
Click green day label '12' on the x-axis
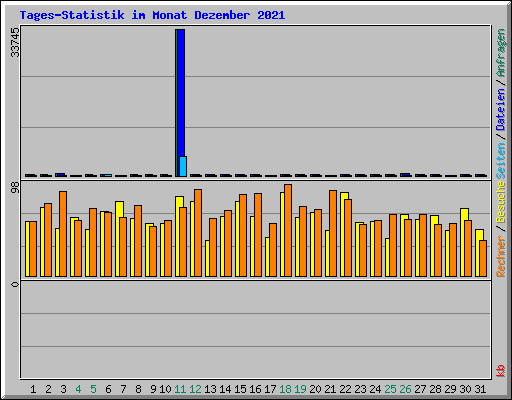pos(195,389)
